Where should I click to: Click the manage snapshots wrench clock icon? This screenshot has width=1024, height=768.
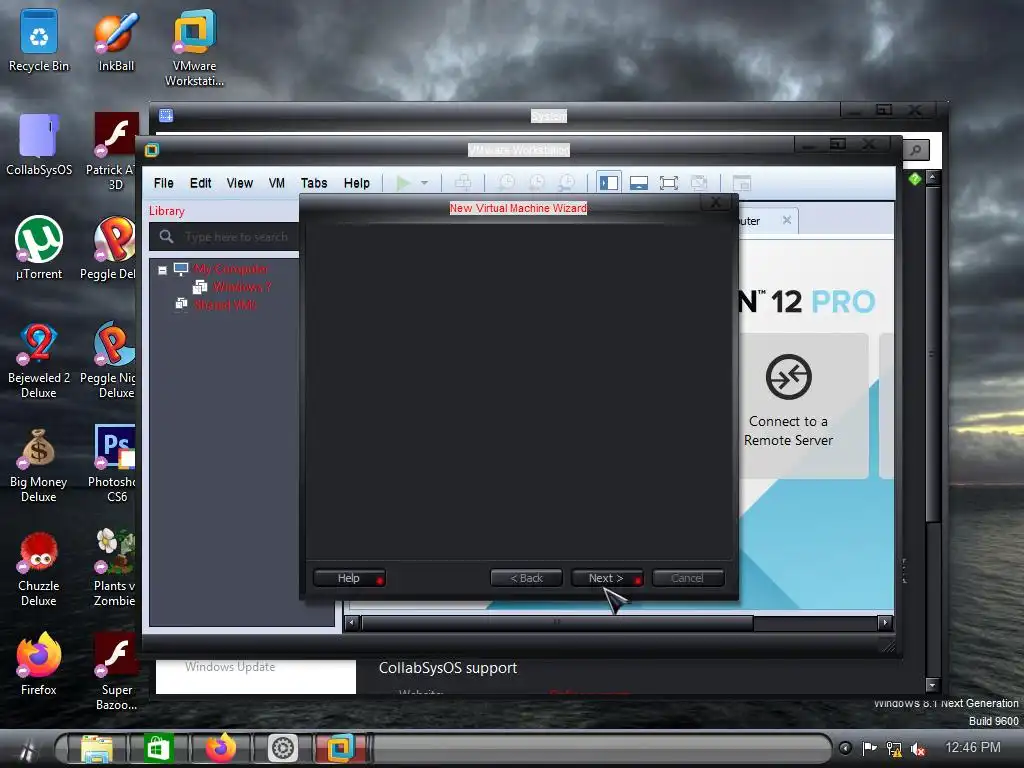click(x=566, y=184)
